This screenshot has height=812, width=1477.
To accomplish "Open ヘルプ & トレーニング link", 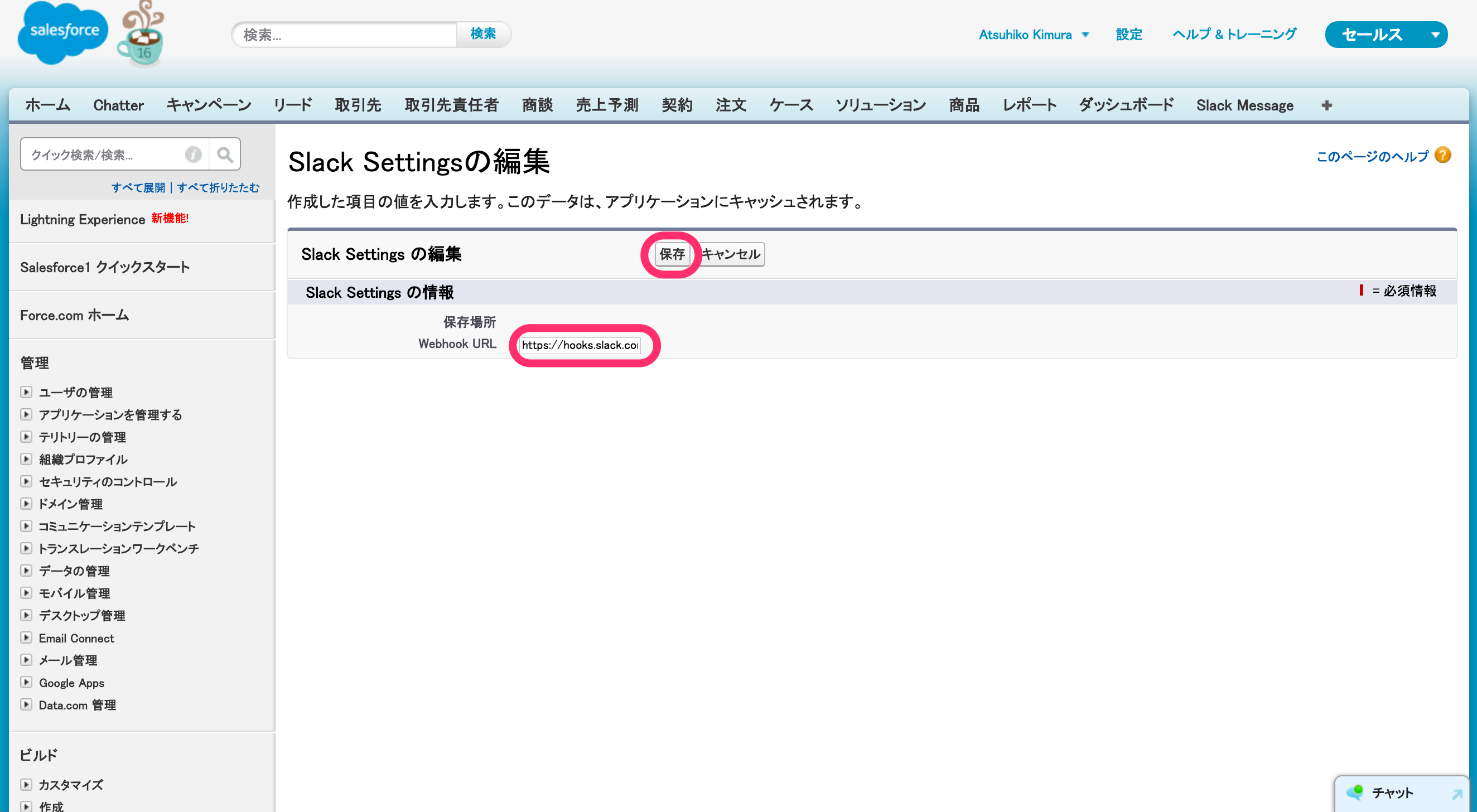I will [1234, 35].
